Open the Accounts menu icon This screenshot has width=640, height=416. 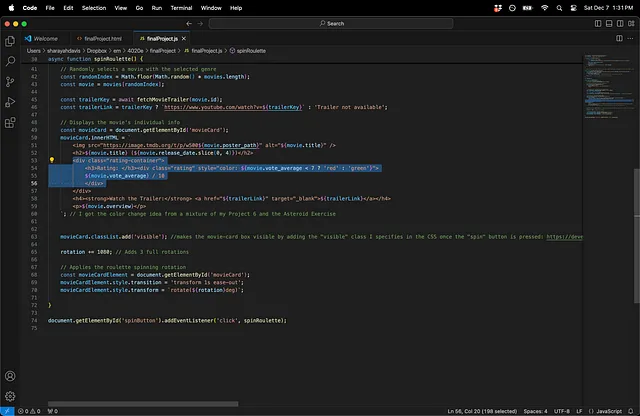click(x=10, y=376)
